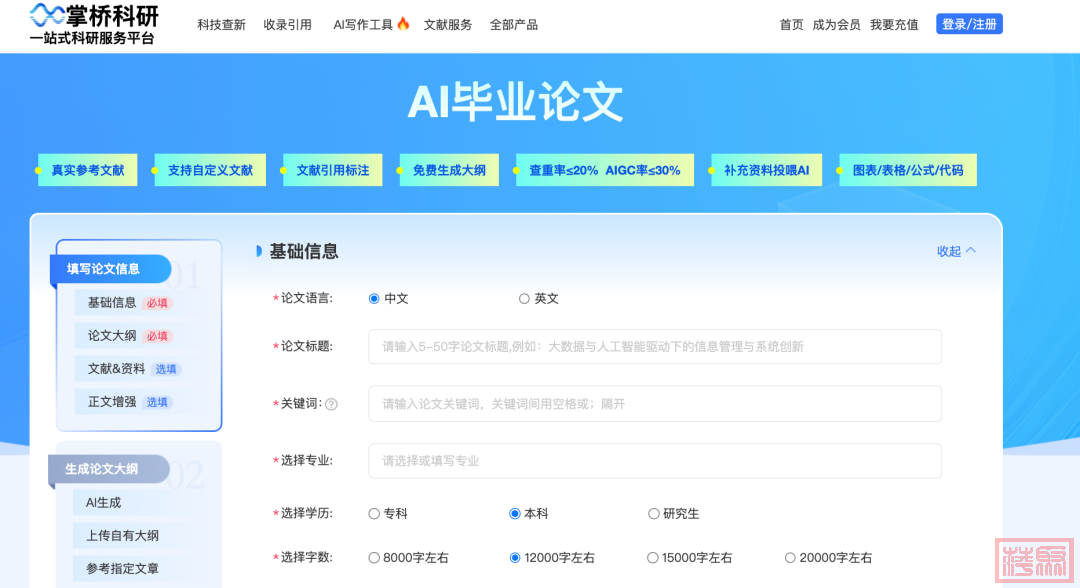Open 科技查新 in top navigation
Viewport: 1080px width, 588px height.
click(221, 25)
